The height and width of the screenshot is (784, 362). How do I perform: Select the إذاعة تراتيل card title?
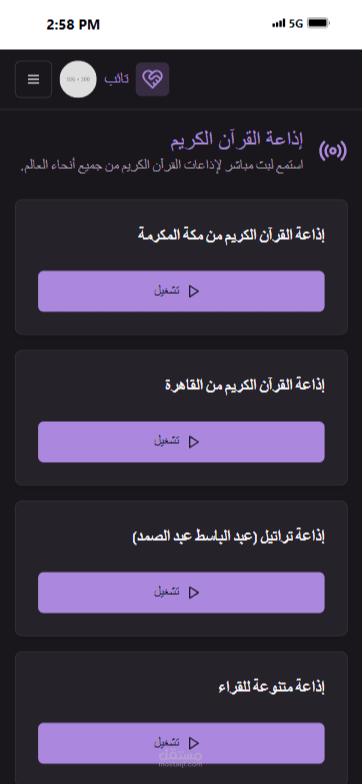pyautogui.click(x=228, y=536)
